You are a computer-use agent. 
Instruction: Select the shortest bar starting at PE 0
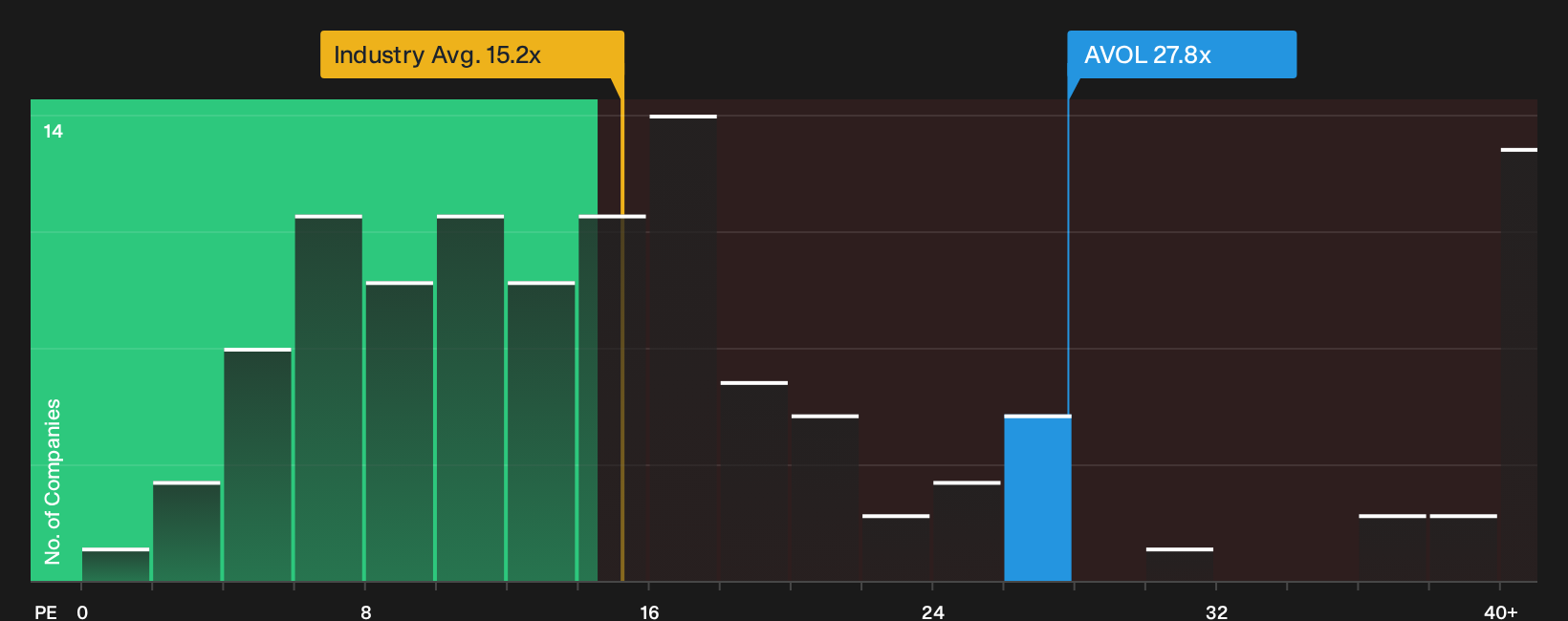116,565
